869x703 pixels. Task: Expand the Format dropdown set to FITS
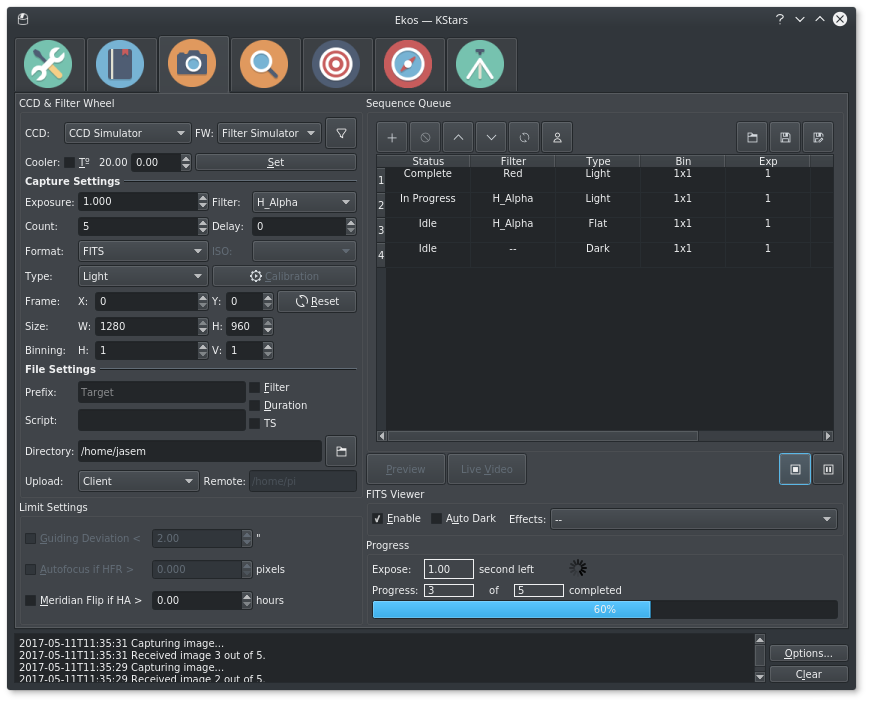142,251
